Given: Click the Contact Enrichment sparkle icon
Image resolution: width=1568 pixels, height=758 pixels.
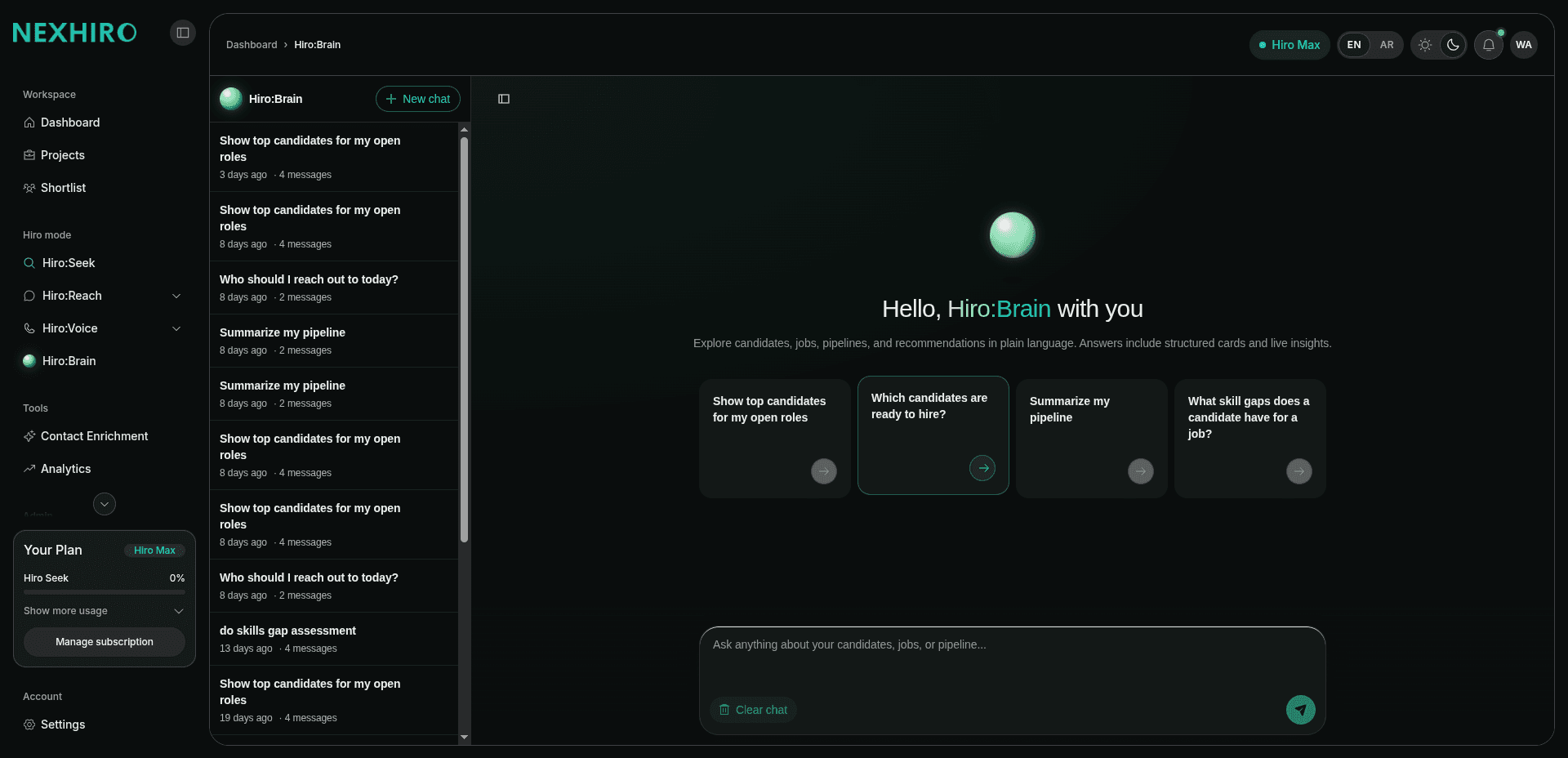Looking at the screenshot, I should 29,436.
